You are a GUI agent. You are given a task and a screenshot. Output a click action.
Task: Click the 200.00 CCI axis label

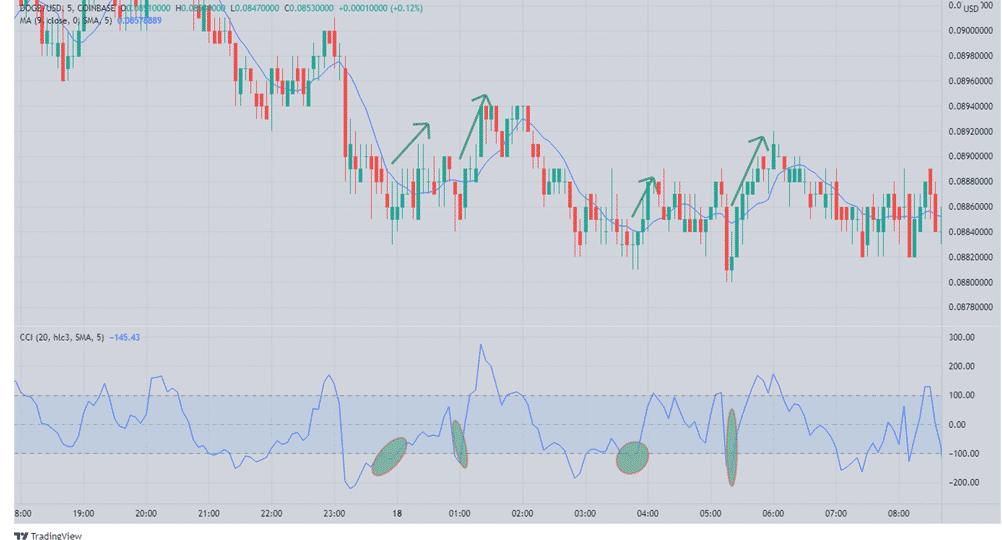click(962, 366)
